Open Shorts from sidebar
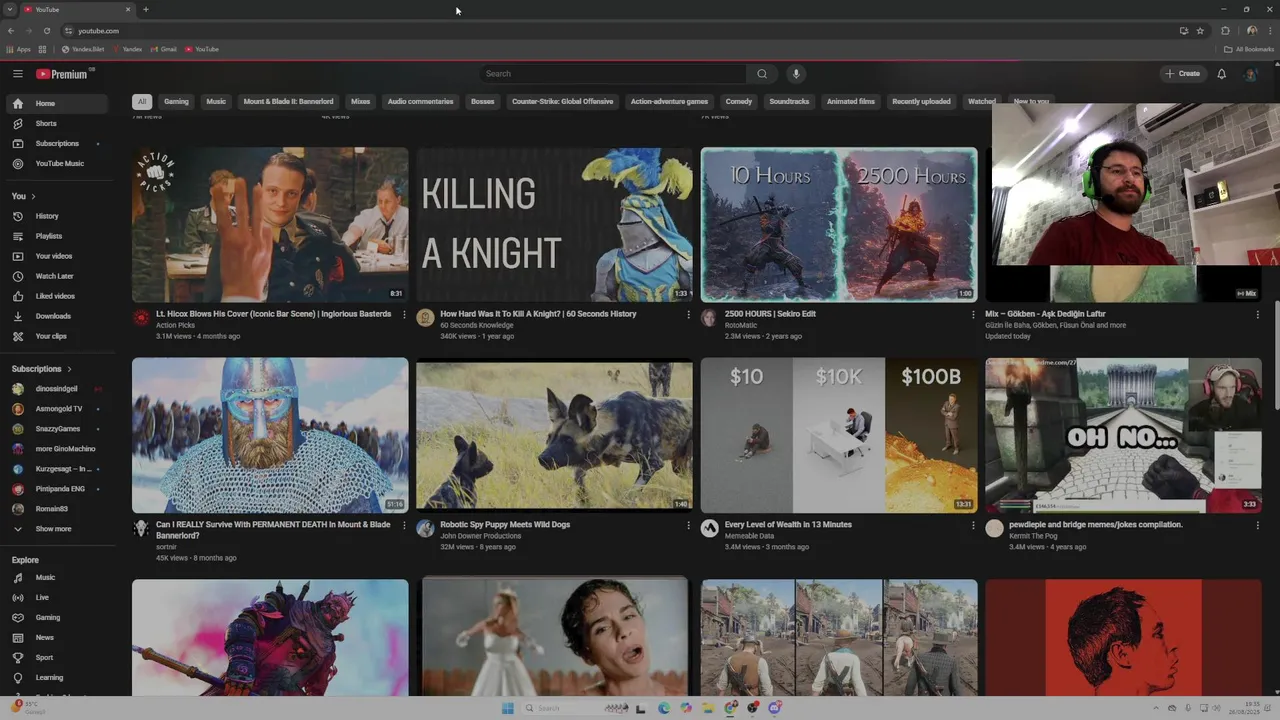The image size is (1280, 720). pos(56,123)
